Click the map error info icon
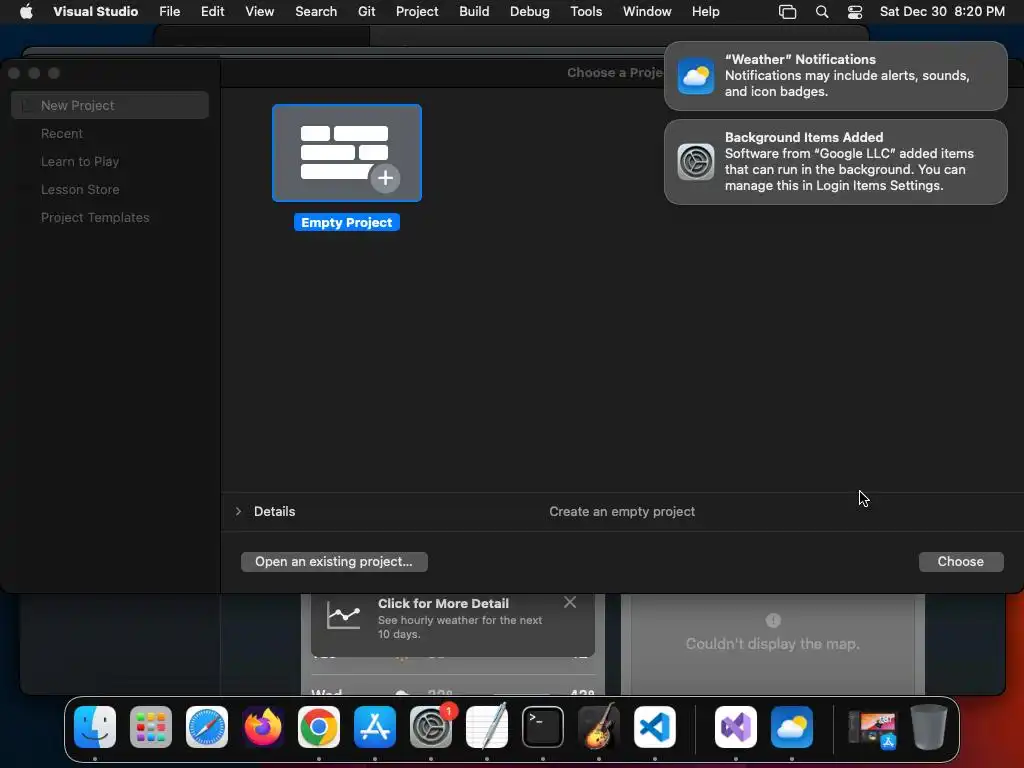 [x=773, y=620]
